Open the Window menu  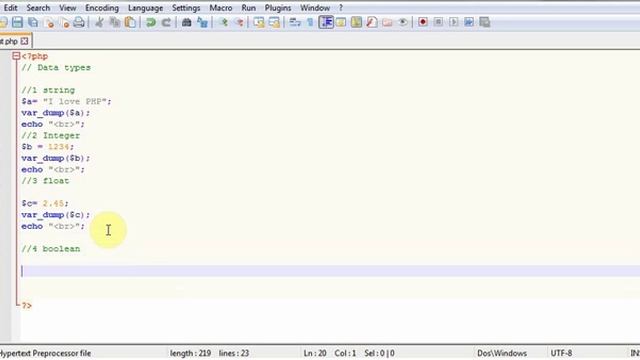tap(315, 8)
